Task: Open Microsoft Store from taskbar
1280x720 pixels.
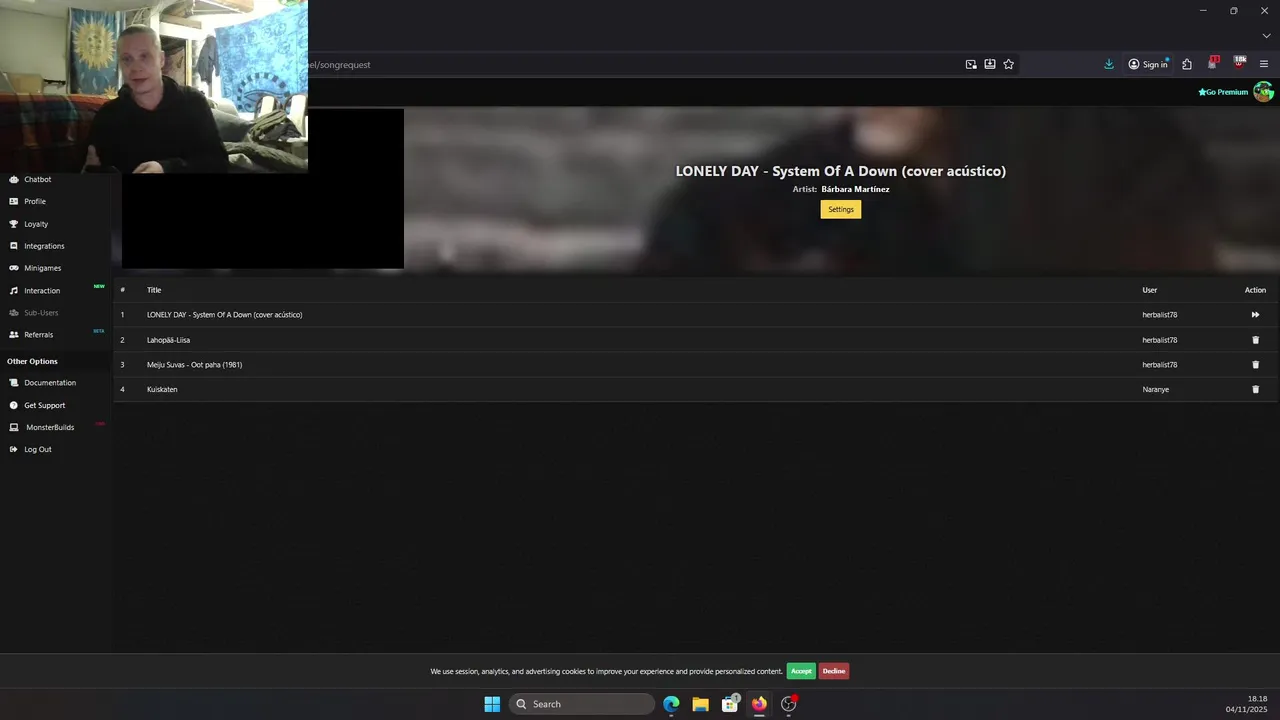Action: tap(730, 704)
